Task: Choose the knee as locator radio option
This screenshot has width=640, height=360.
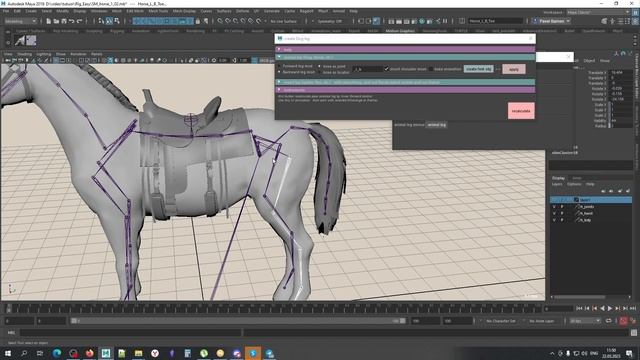Action: pos(320,72)
